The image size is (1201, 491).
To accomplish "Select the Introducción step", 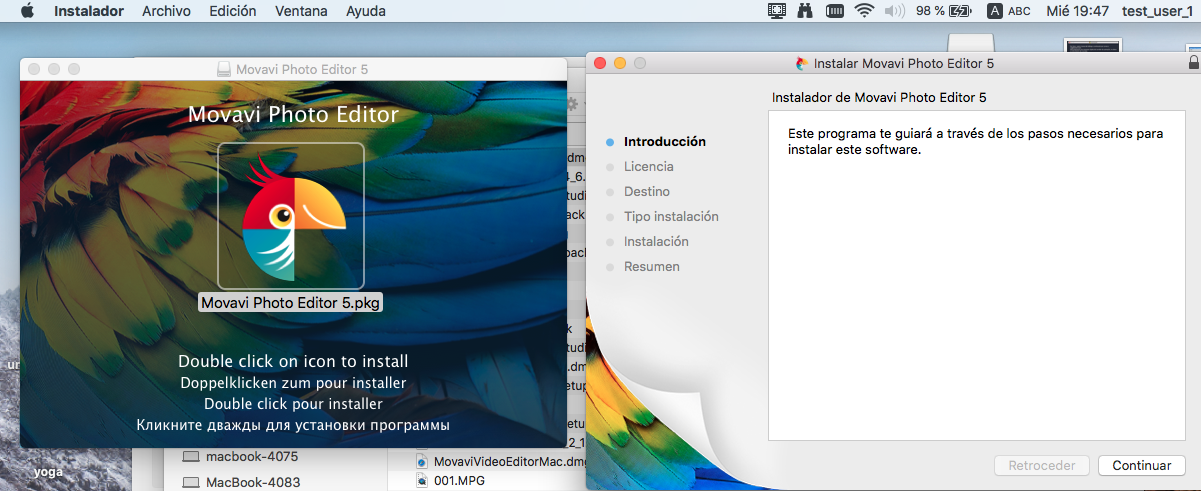I will click(x=664, y=142).
